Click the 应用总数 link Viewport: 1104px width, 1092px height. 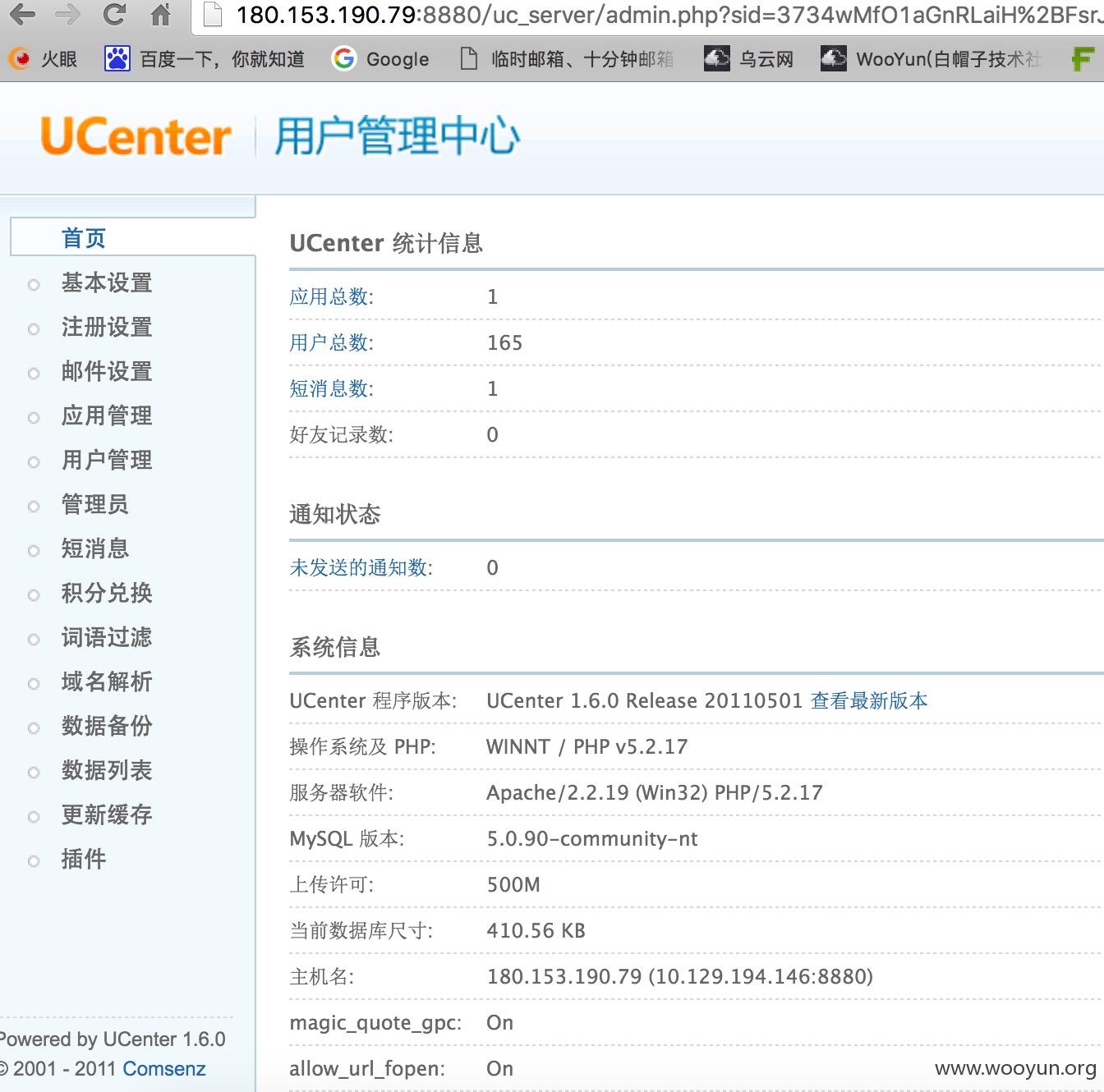point(331,296)
